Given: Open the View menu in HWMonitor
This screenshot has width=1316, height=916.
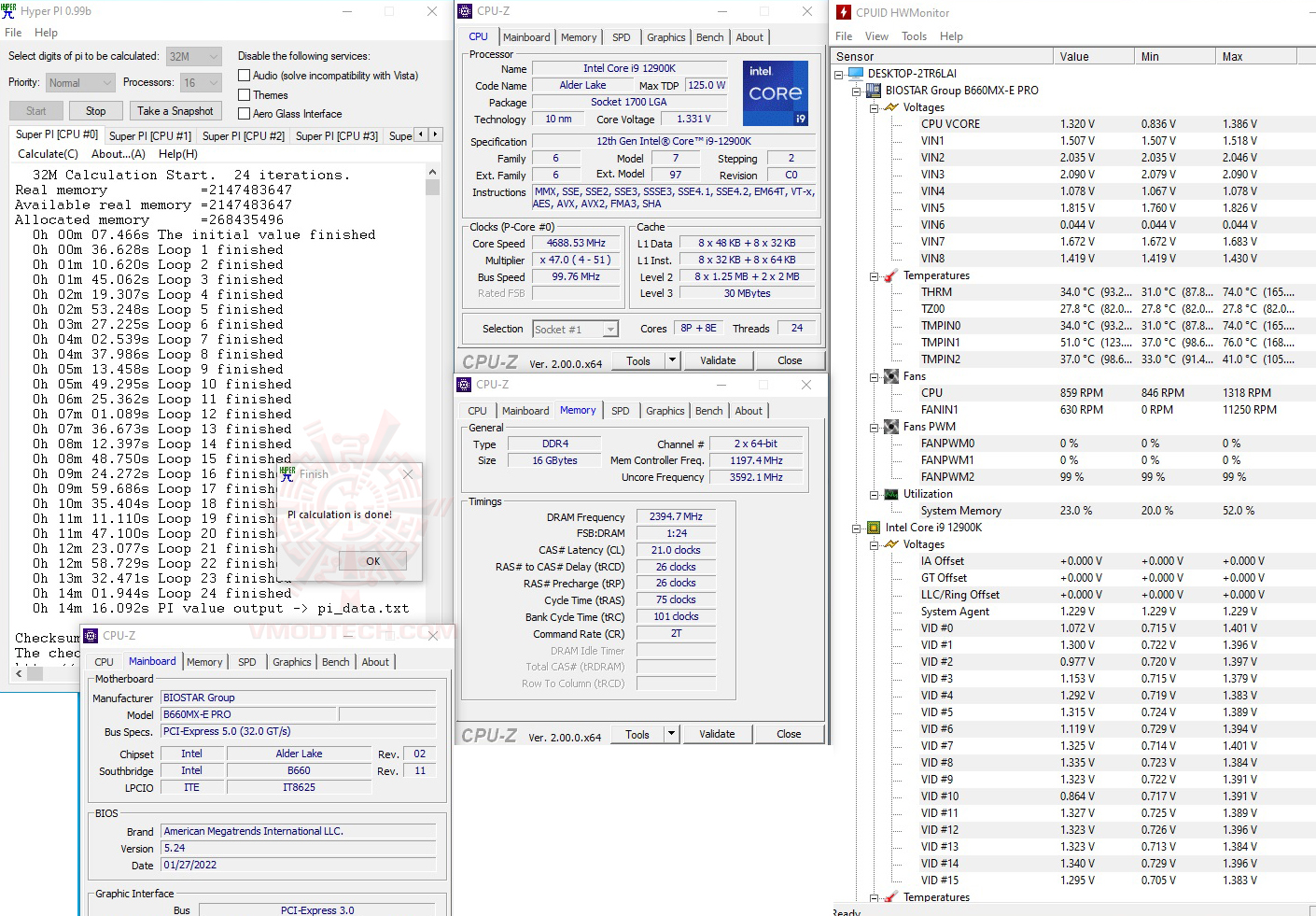Looking at the screenshot, I should (876, 36).
